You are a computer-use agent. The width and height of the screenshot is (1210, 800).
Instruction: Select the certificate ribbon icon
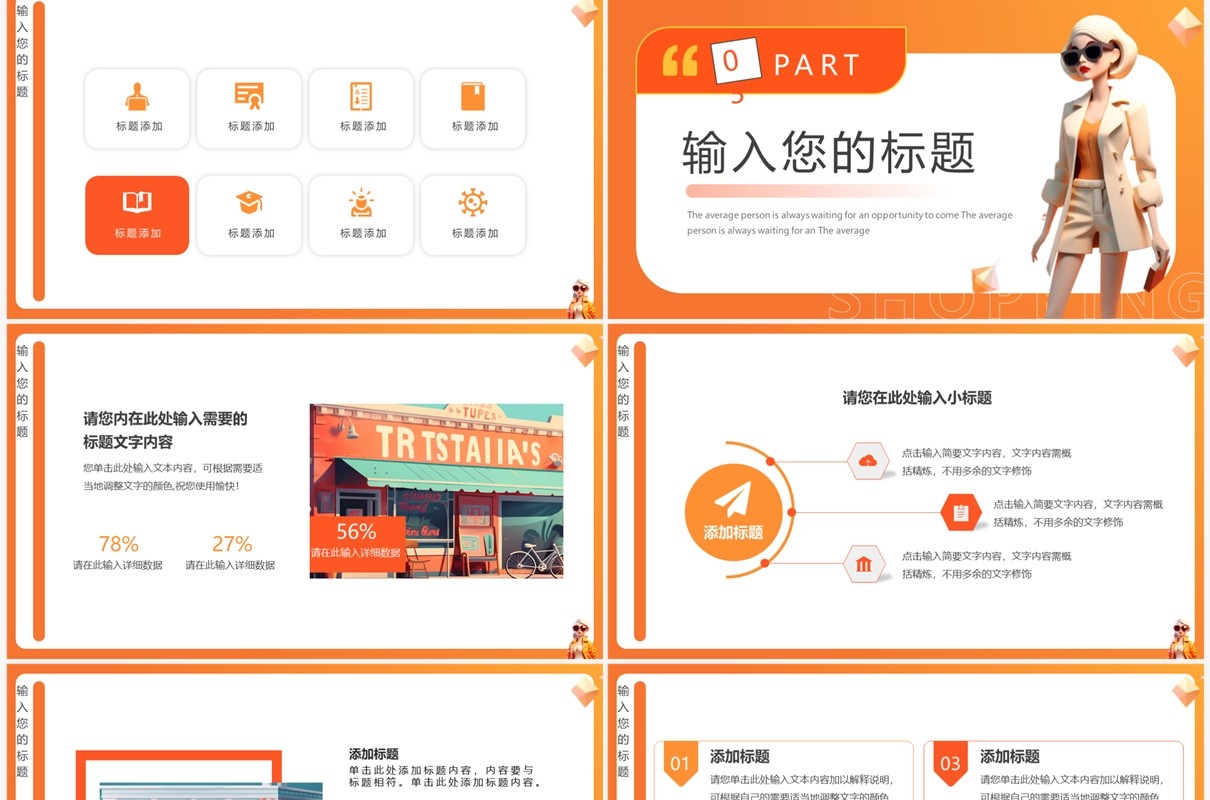(x=249, y=96)
